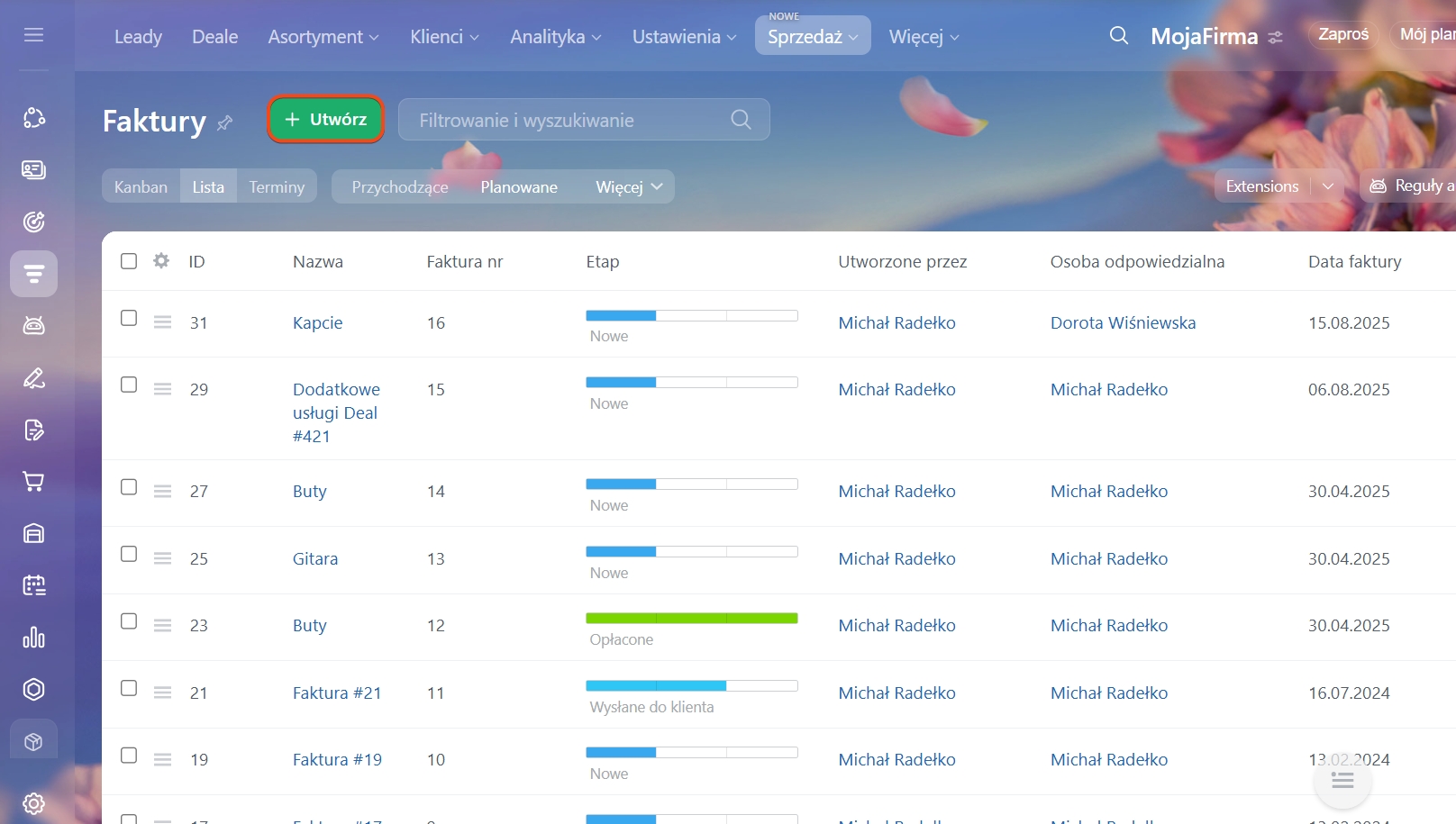Click the settings gear at sidebar bottom
This screenshot has width=1456, height=824.
[x=33, y=803]
